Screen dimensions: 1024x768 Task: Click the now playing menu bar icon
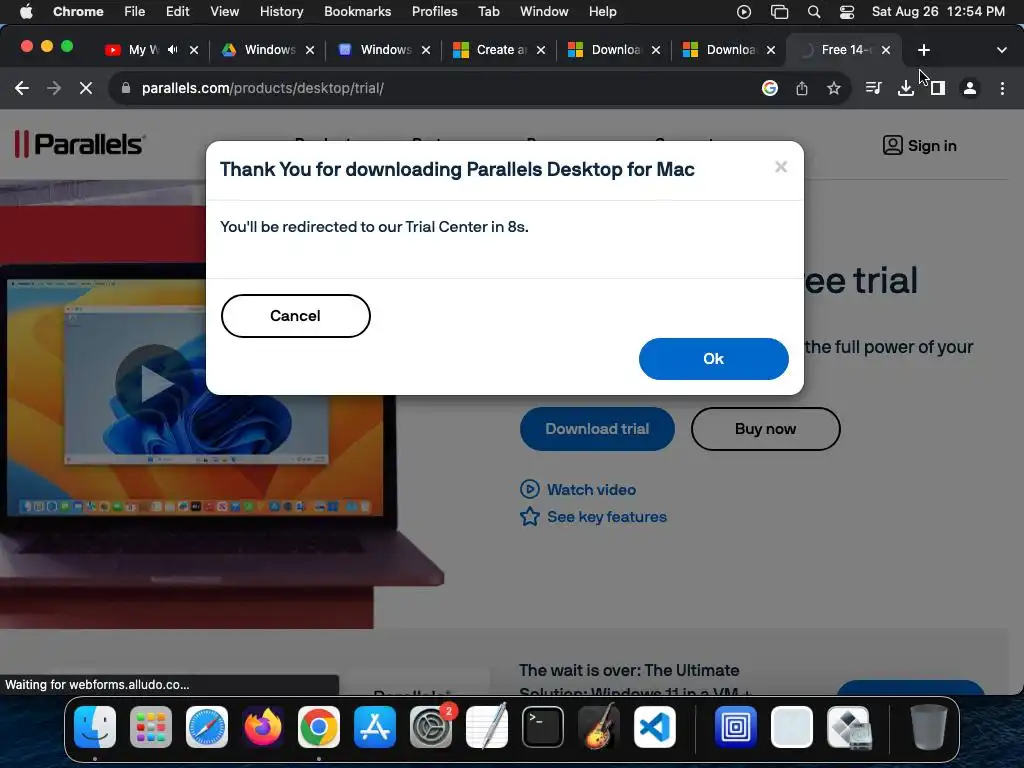pyautogui.click(x=744, y=12)
